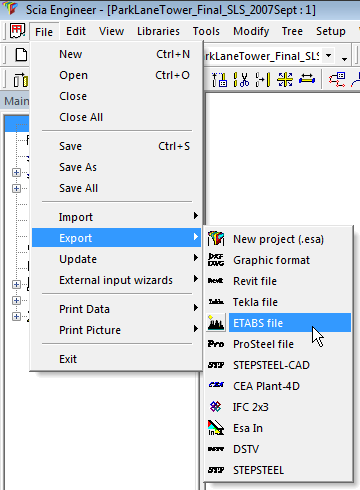Open the Libraries menu
This screenshot has width=360, height=490.
[158, 31]
